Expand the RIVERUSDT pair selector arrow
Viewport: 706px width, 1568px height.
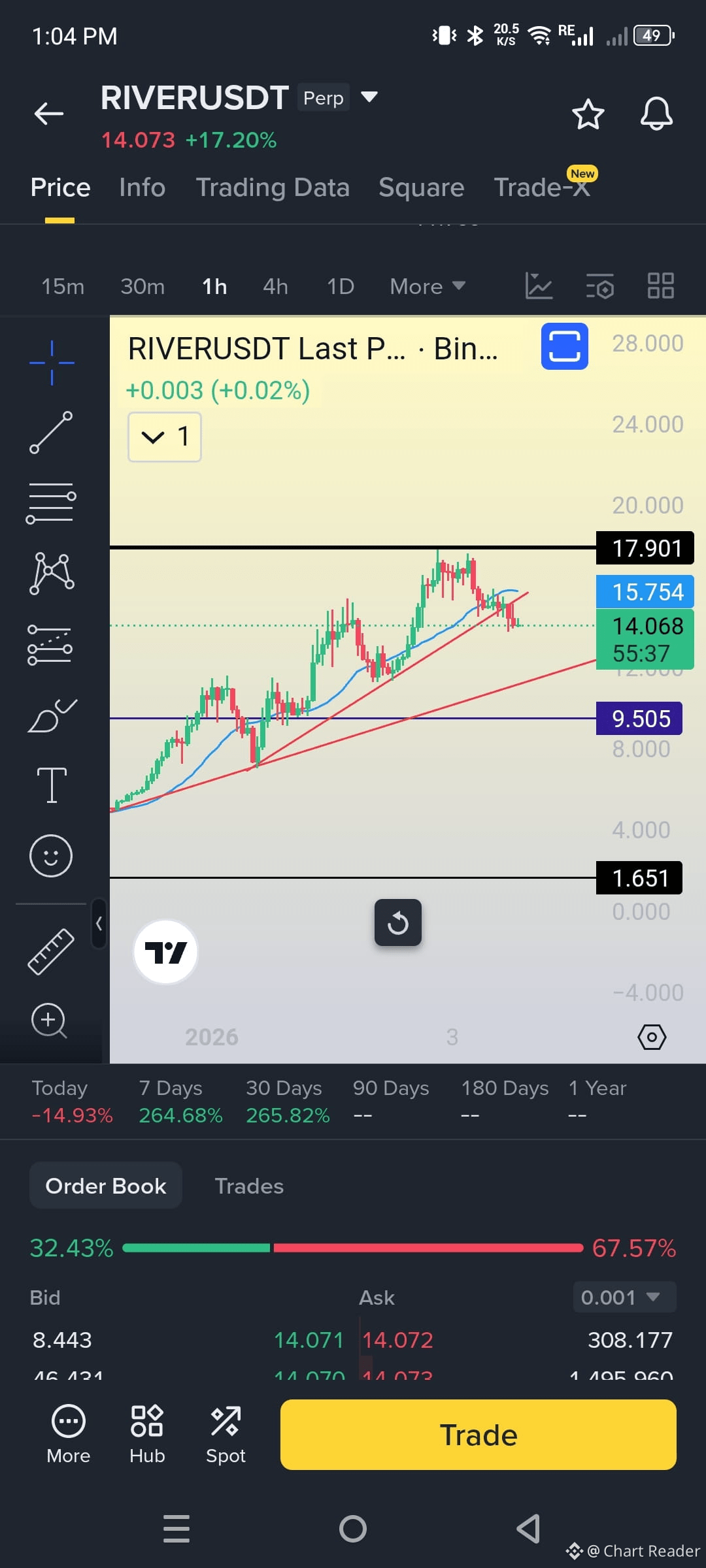pyautogui.click(x=369, y=97)
